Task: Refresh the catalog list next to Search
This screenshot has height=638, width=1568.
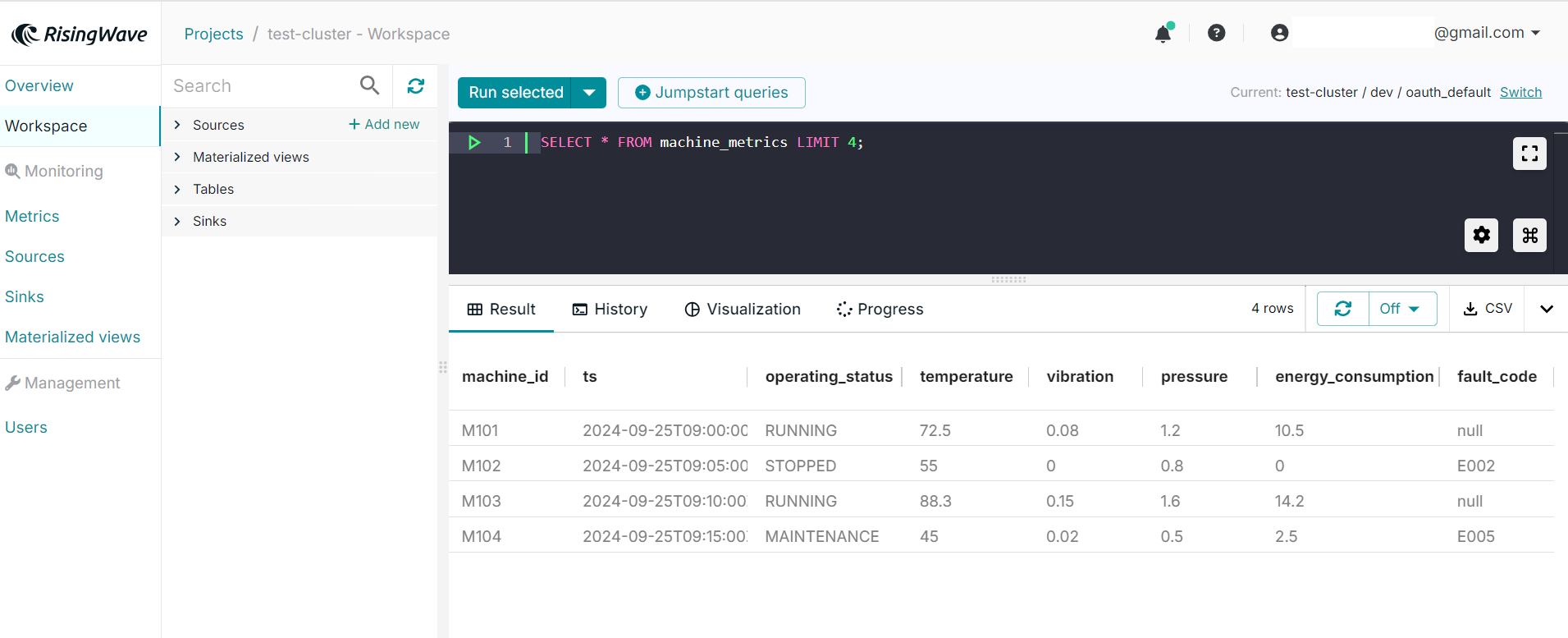Action: [x=416, y=86]
